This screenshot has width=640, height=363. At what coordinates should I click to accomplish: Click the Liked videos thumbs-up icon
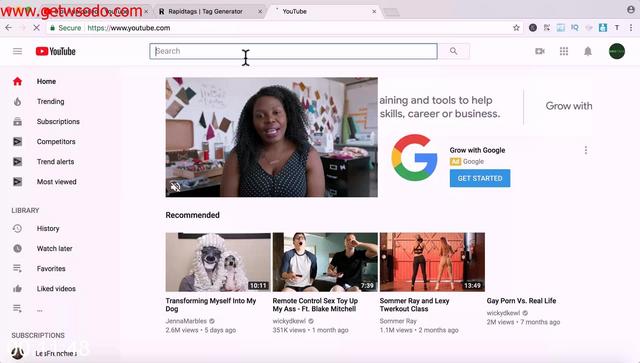pyautogui.click(x=17, y=288)
